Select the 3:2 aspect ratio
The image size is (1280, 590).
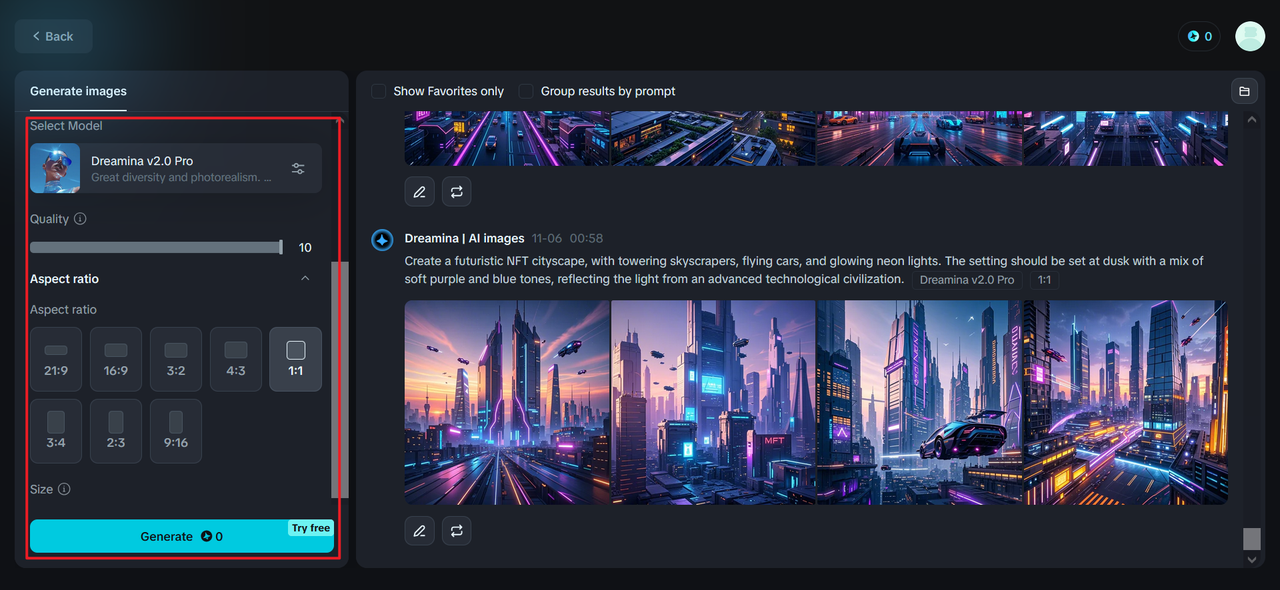point(176,359)
